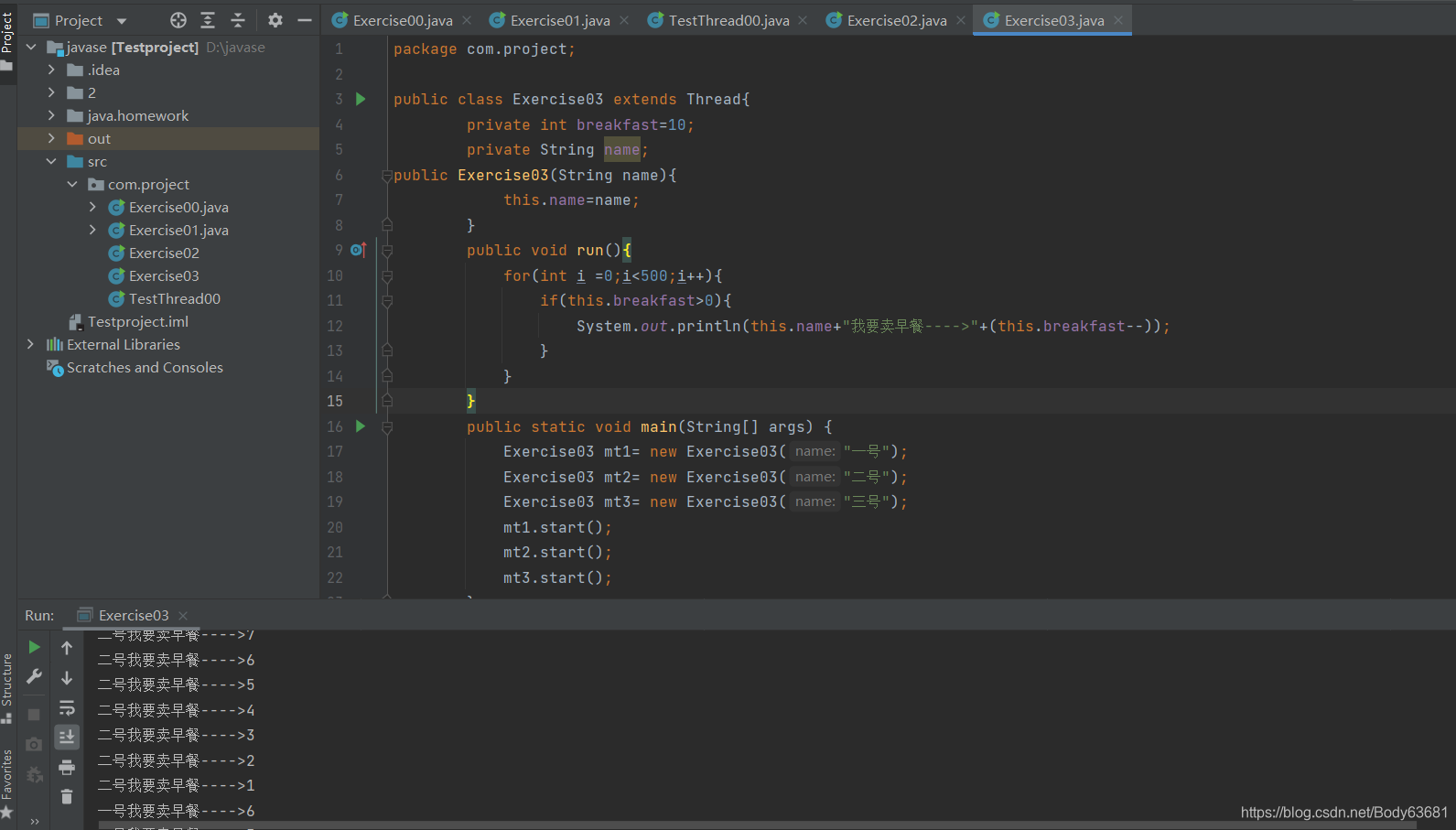The height and width of the screenshot is (830, 1456).
Task: Collapse the javase project root
Action: (31, 47)
